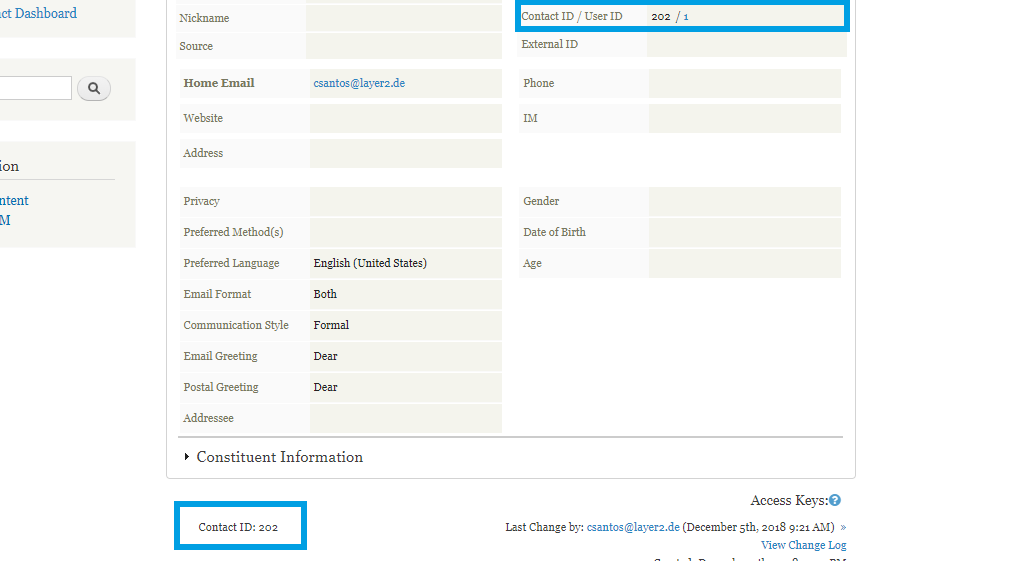Click the Communication Style value Formal

[x=331, y=325]
